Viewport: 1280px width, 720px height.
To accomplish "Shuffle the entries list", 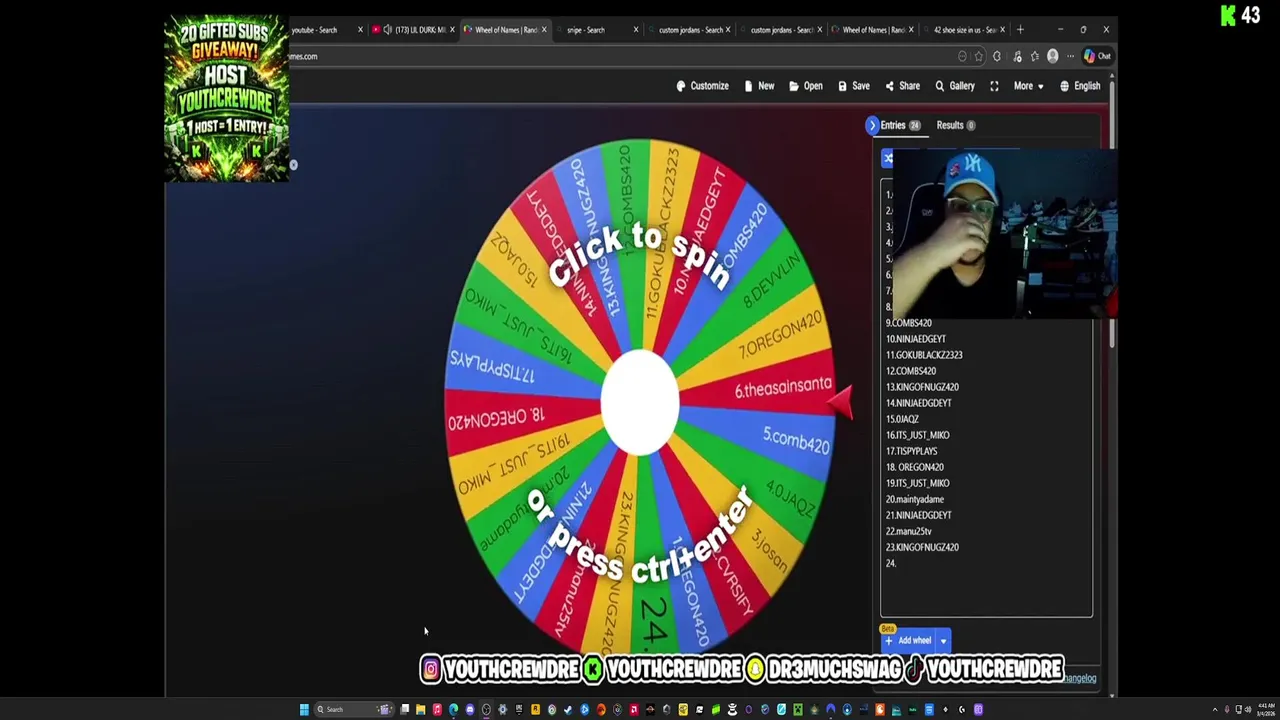I will (x=887, y=159).
